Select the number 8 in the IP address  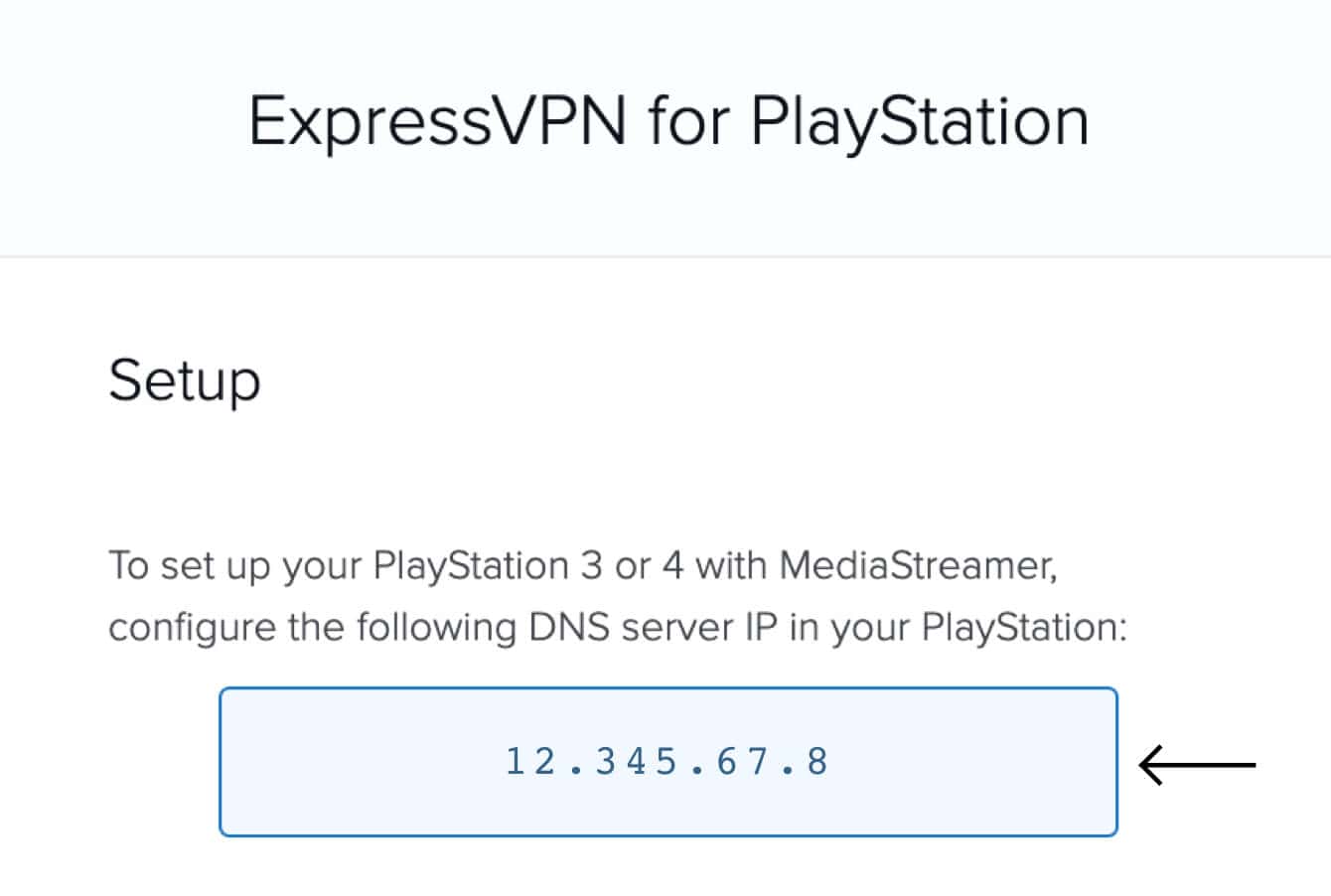pyautogui.click(x=816, y=761)
